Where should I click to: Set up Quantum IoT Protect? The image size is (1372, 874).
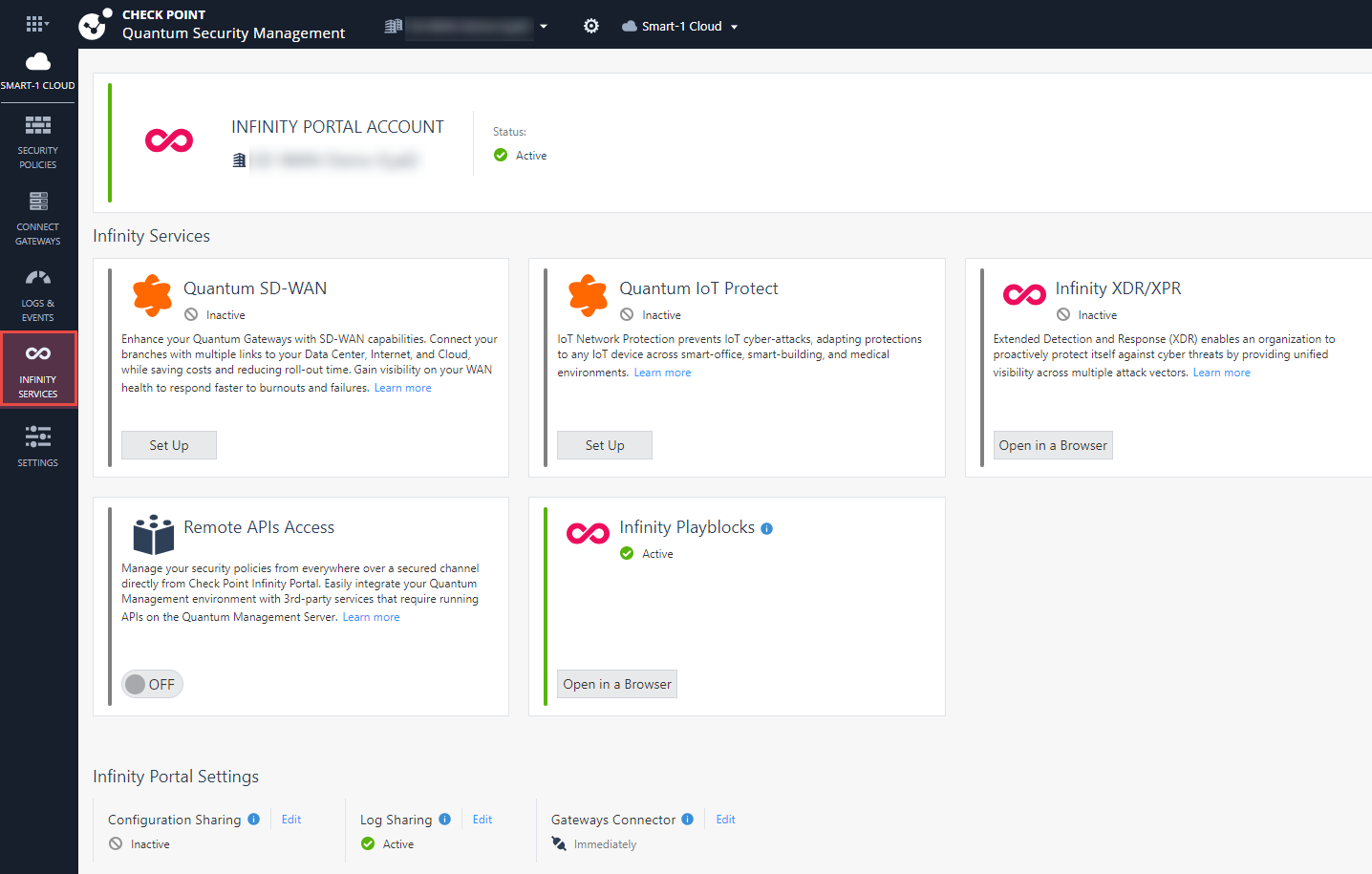click(605, 445)
